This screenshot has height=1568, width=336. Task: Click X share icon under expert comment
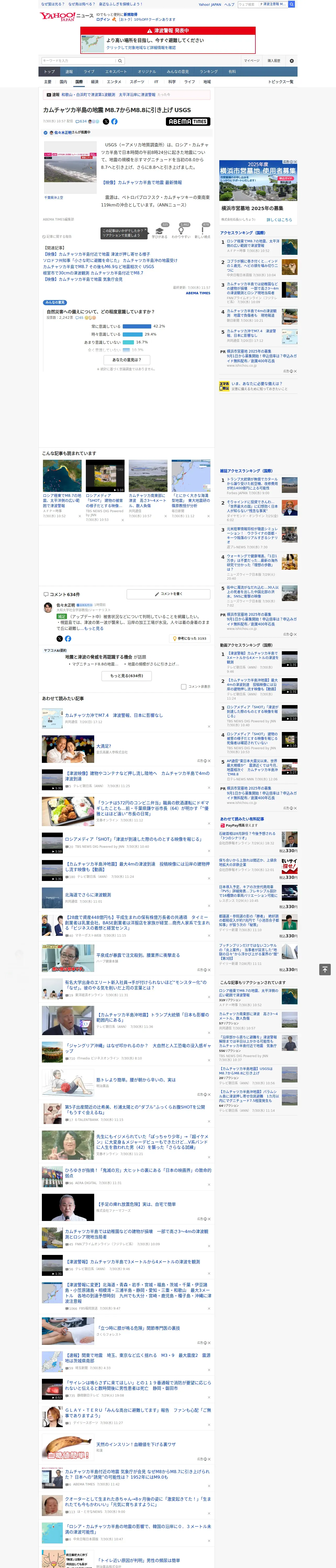click(59, 638)
